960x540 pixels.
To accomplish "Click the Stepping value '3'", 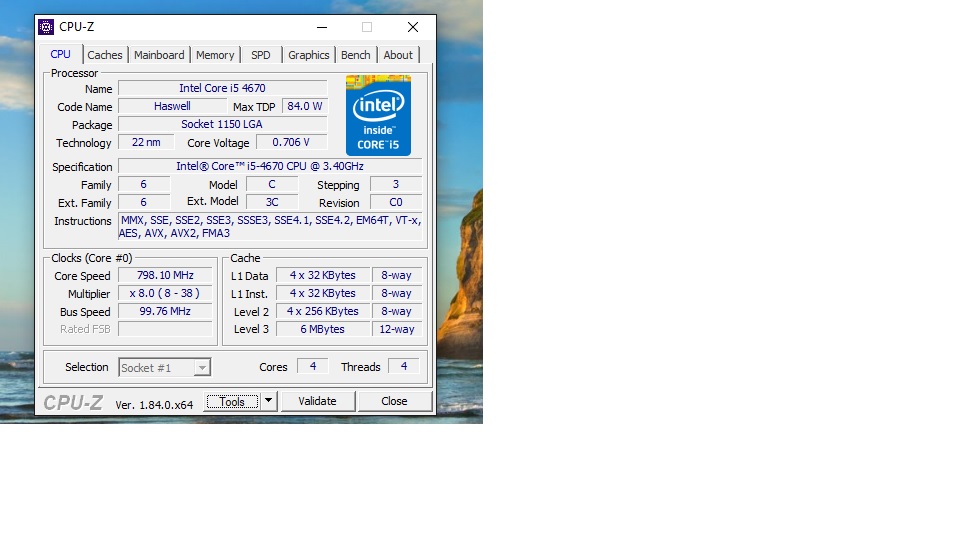I will tap(396, 184).
